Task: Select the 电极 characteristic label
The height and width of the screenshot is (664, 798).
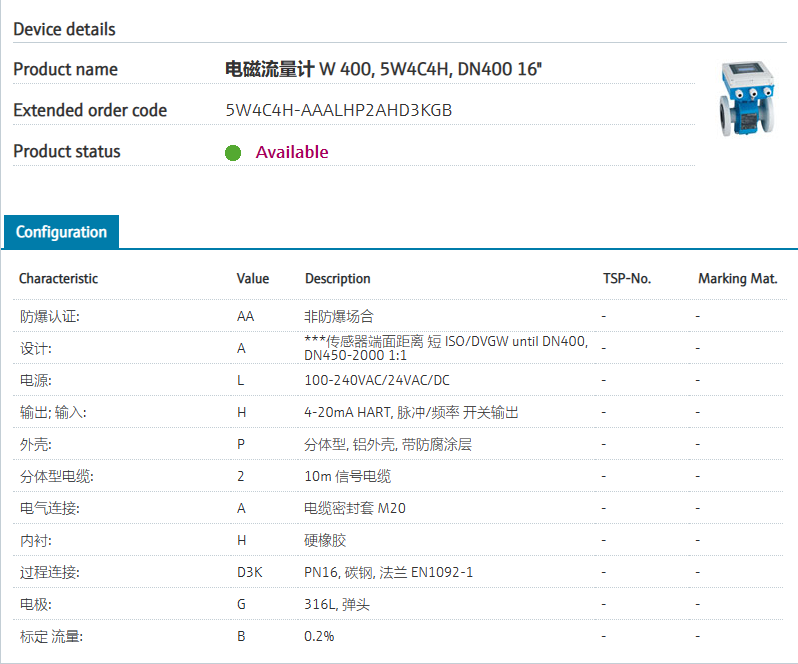Action: (x=34, y=604)
